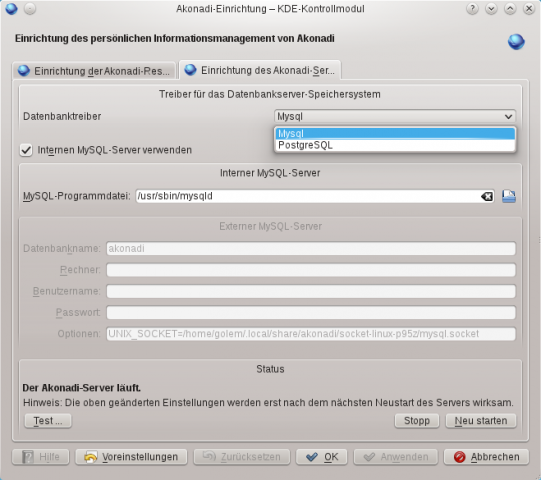Confirm with the OK button

pyautogui.click(x=322, y=457)
